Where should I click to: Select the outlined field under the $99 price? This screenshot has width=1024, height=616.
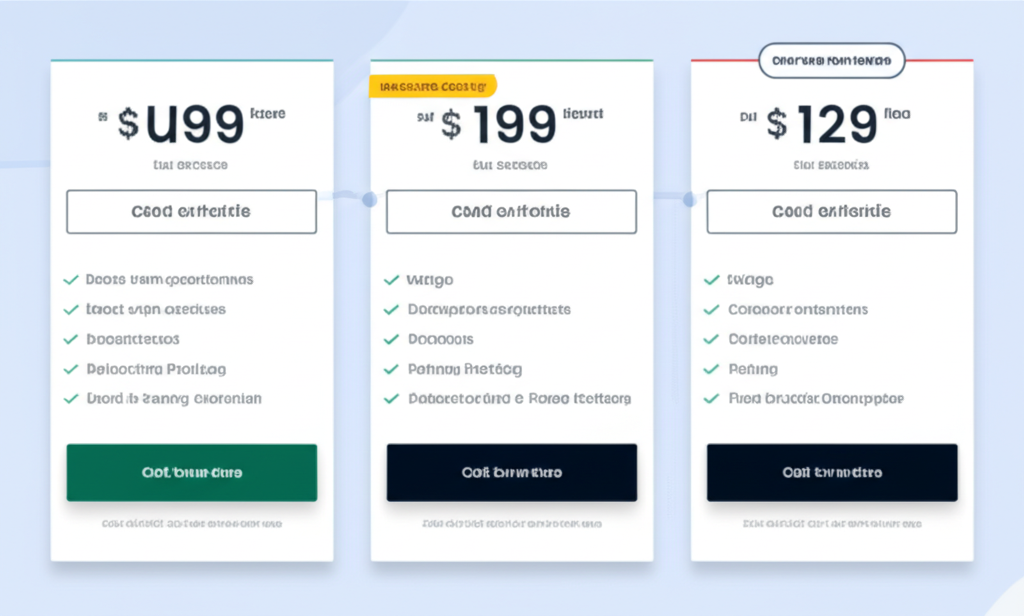point(191,212)
